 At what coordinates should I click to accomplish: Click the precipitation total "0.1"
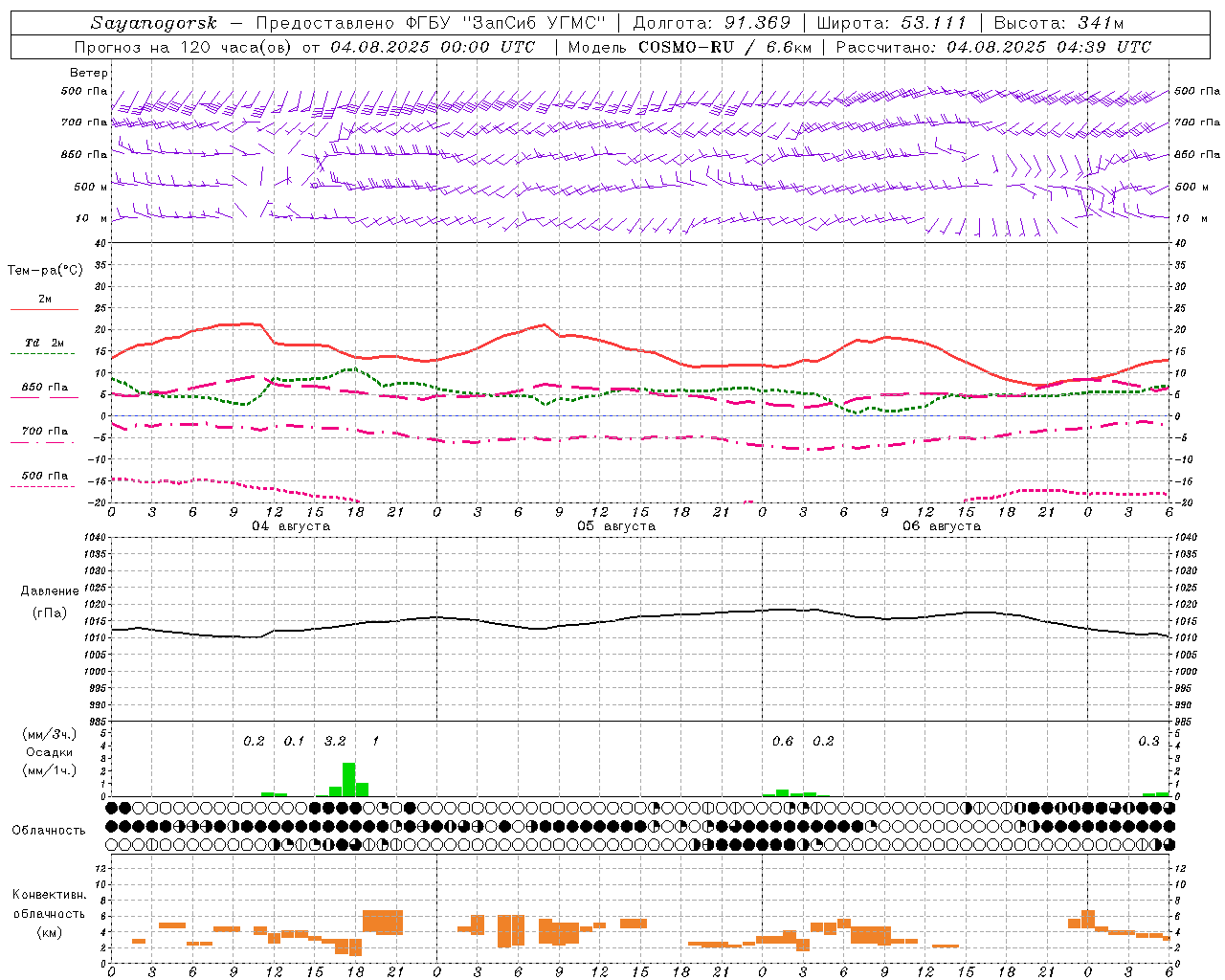coord(294,742)
